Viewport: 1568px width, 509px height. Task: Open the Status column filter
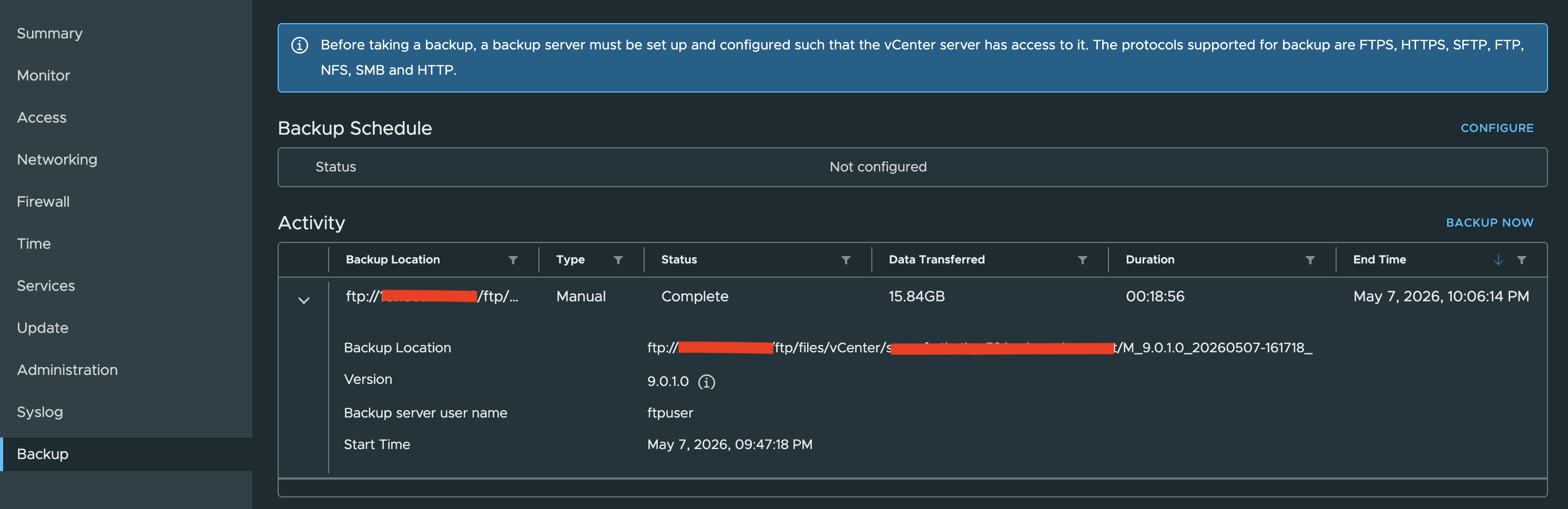846,260
